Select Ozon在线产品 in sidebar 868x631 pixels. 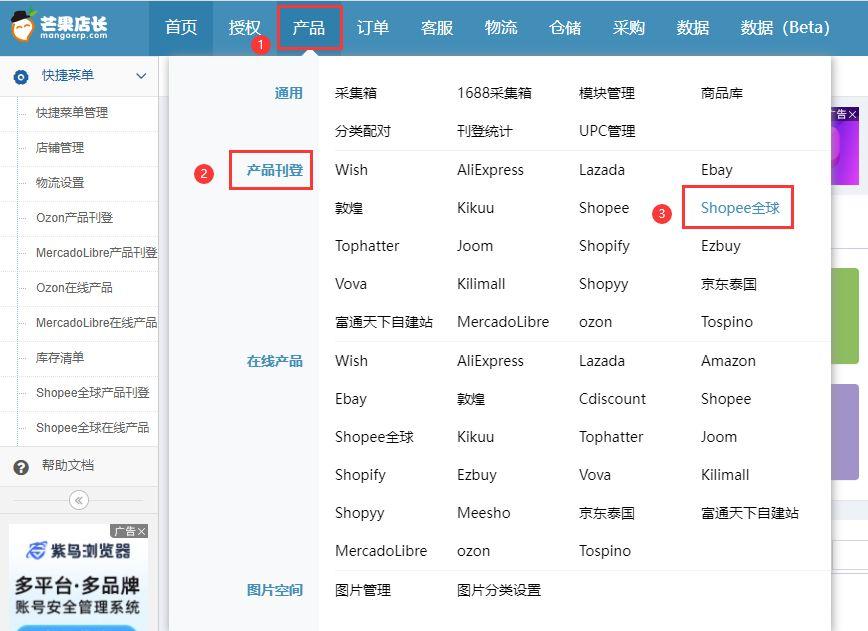point(74,288)
